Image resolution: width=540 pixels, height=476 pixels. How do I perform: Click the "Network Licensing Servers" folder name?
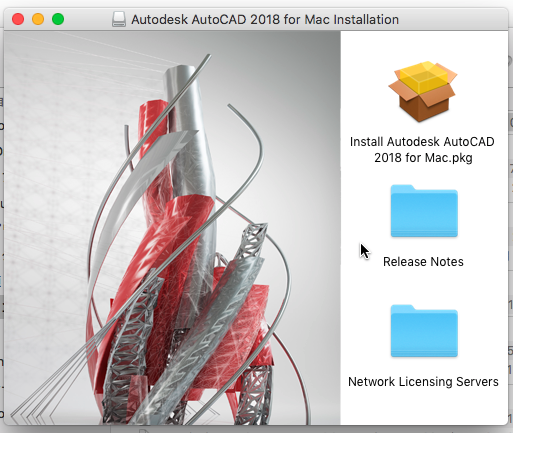(x=423, y=382)
